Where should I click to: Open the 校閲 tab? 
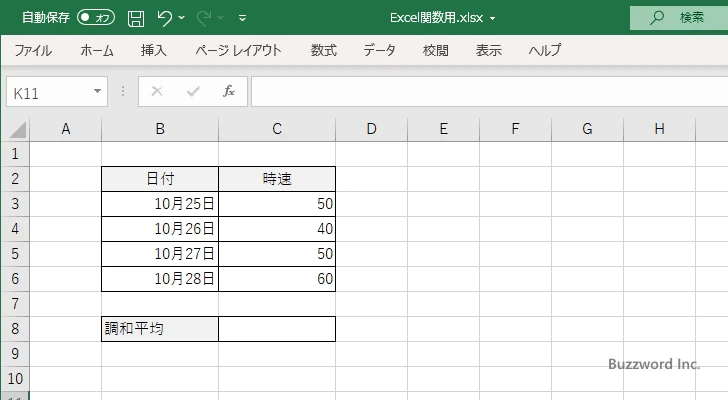[436, 50]
